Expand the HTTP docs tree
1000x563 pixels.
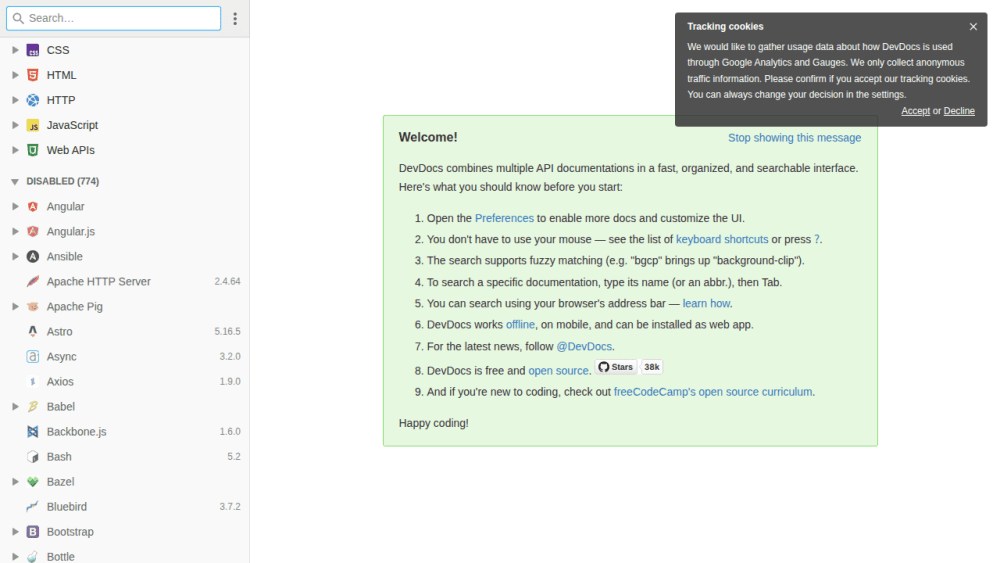(15, 100)
